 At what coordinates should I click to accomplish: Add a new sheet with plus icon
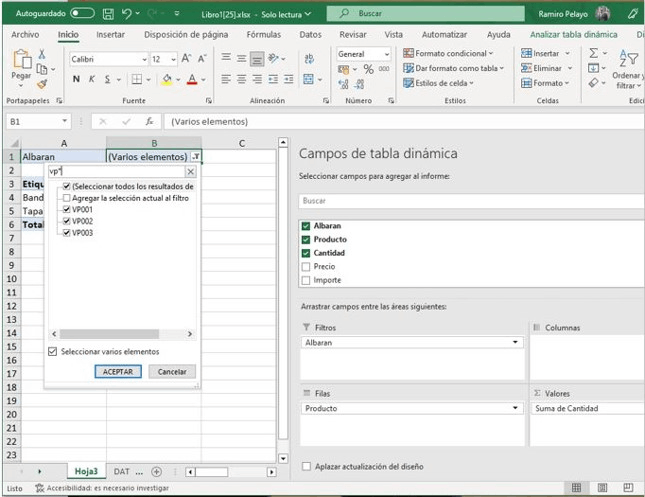(156, 471)
